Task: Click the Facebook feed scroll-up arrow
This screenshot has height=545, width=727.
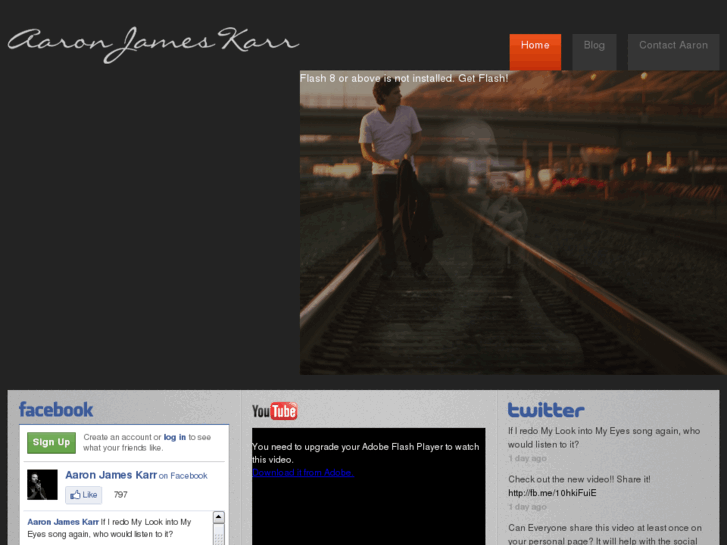Action: click(218, 517)
